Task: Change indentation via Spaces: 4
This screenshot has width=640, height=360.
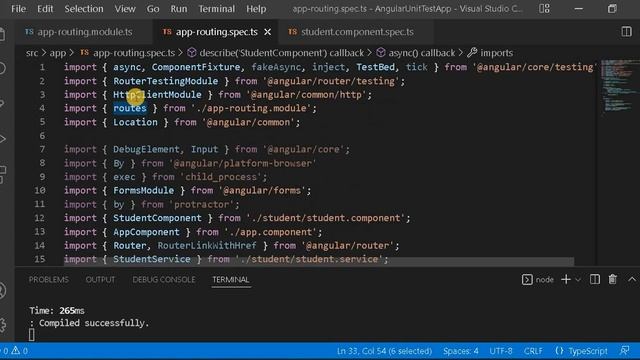Action: coord(461,351)
